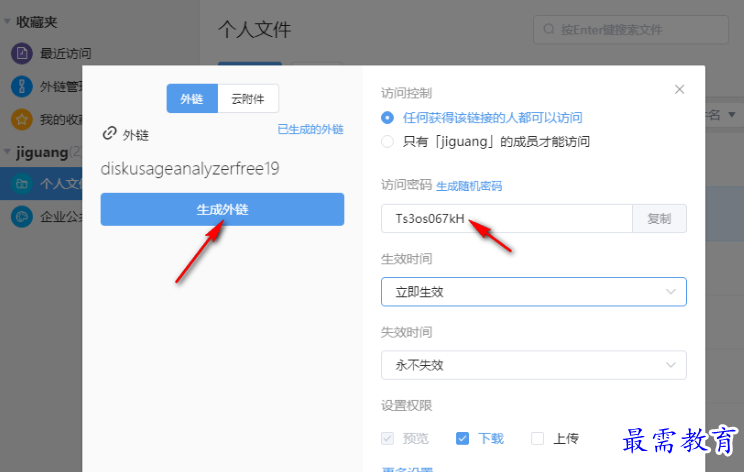Viewport: 744px width, 472px height.
Task: Click the file name diskusageanalyzerfree19
Action: 190,168
